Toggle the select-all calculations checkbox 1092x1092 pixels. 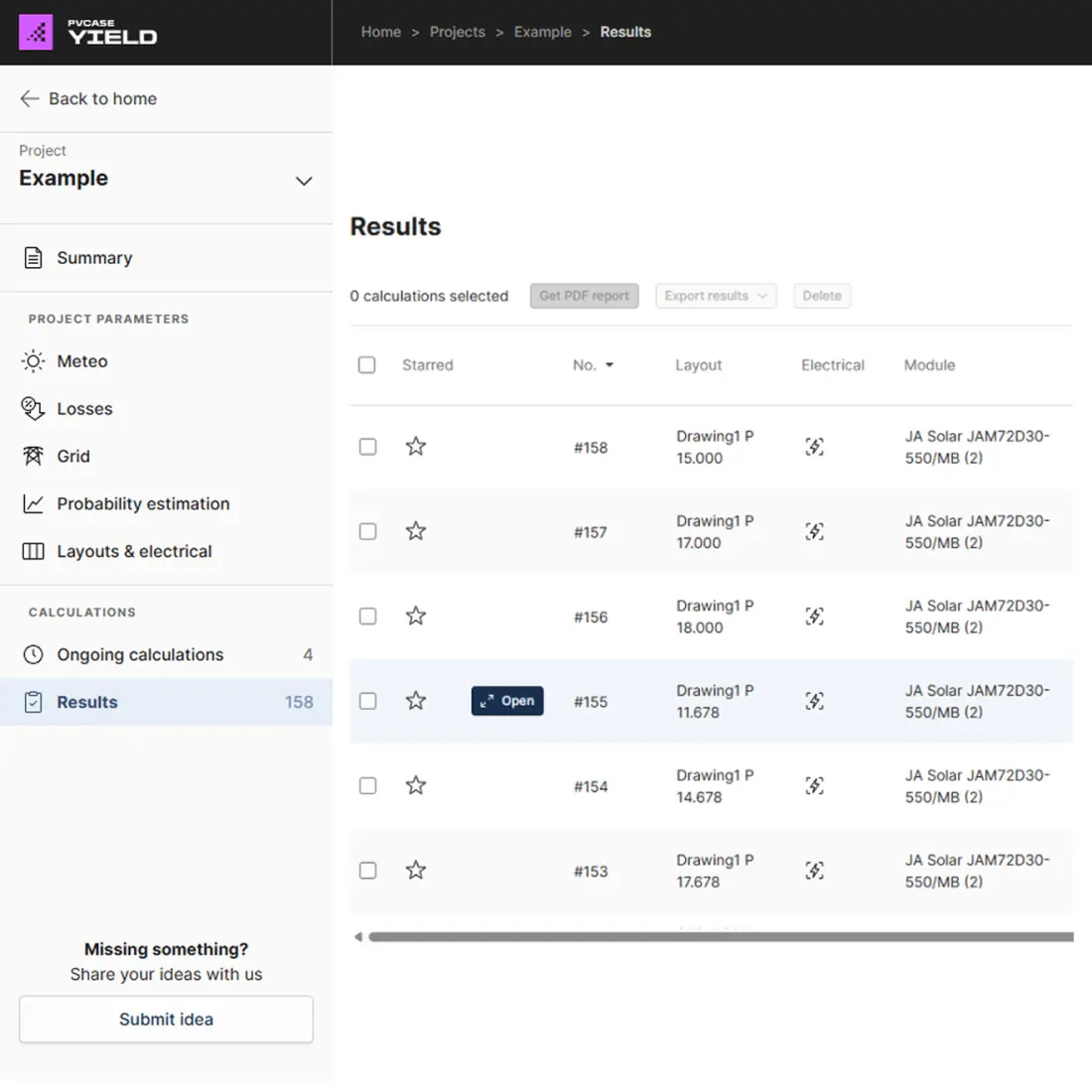367,365
